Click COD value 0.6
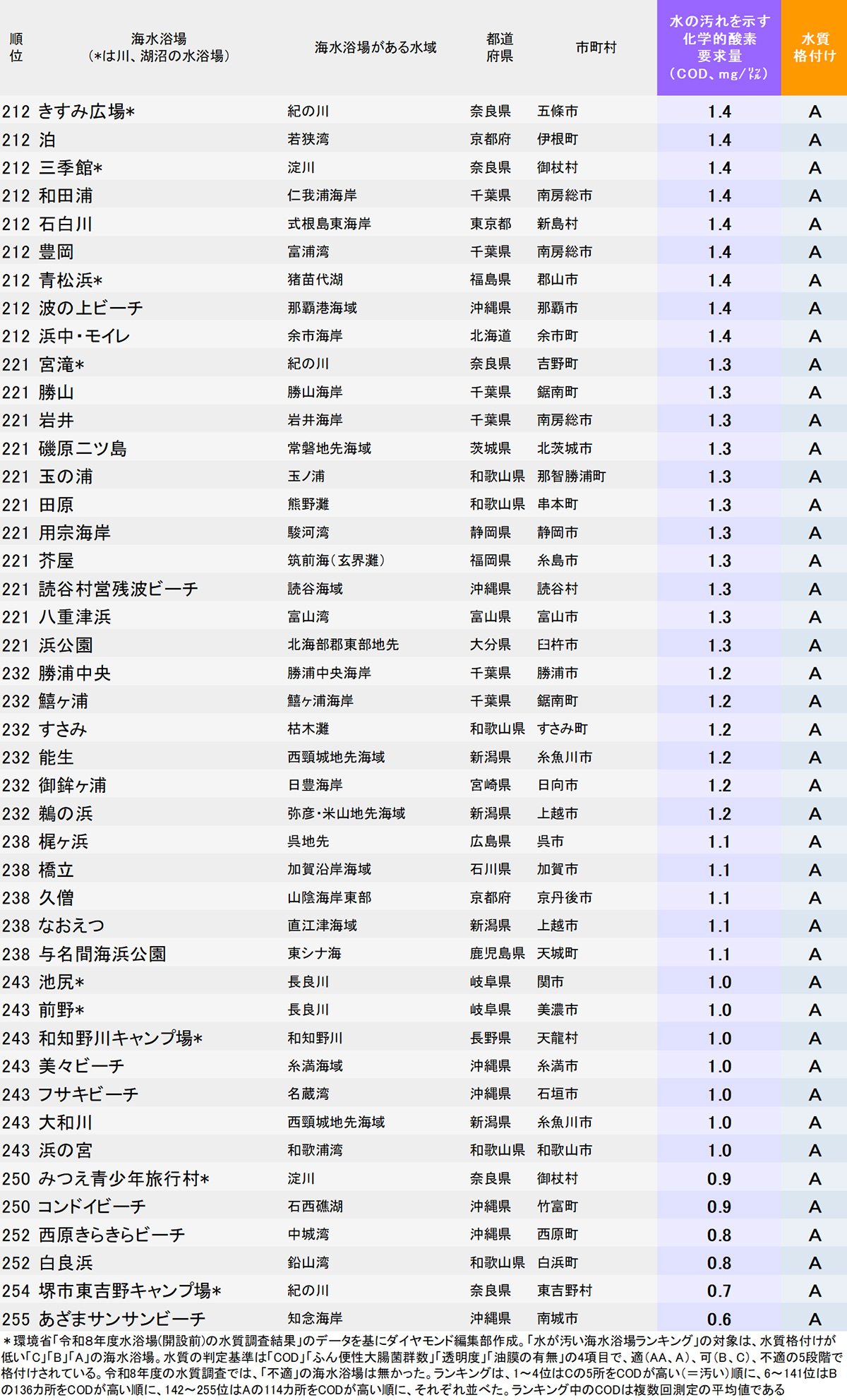 [719, 1320]
